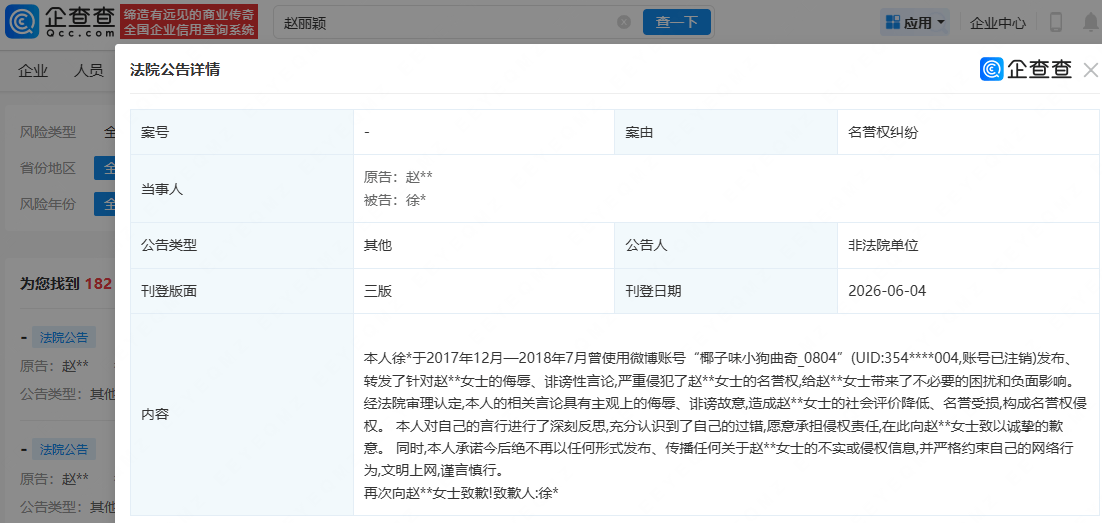Select the 法院公告 tag in the first result
1102x523 pixels.
(64, 337)
